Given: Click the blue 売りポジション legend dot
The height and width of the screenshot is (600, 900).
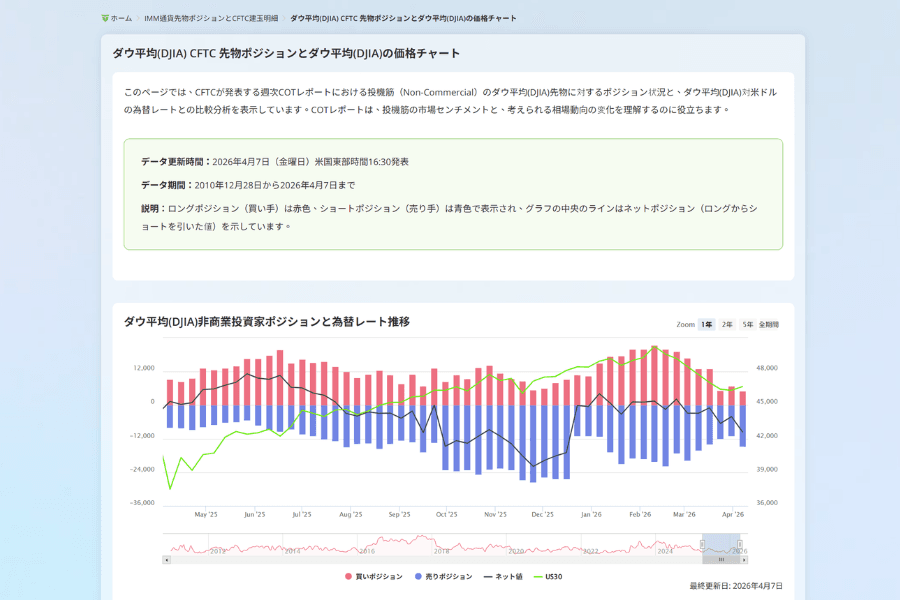Looking at the screenshot, I should pos(417,576).
